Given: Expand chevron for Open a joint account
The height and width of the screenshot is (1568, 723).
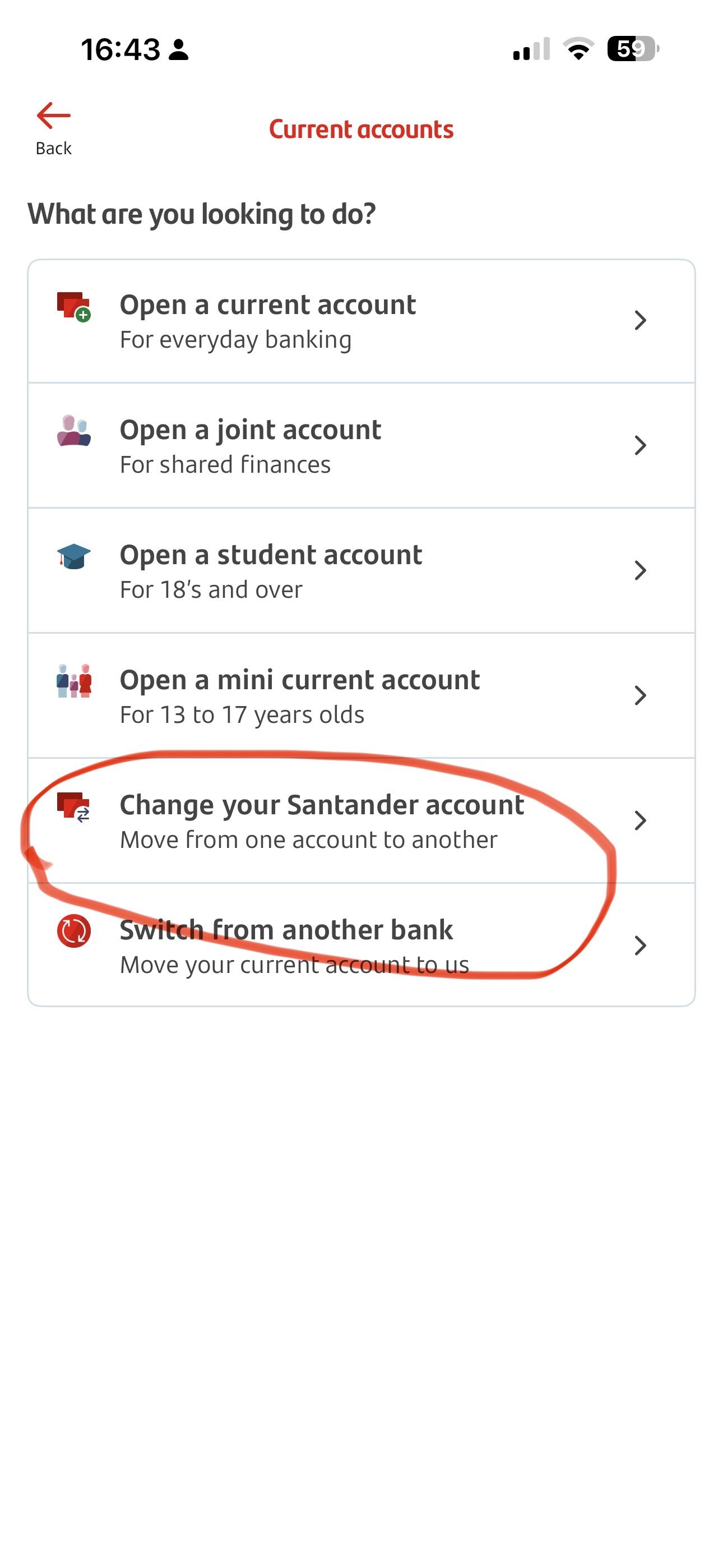Looking at the screenshot, I should click(639, 446).
